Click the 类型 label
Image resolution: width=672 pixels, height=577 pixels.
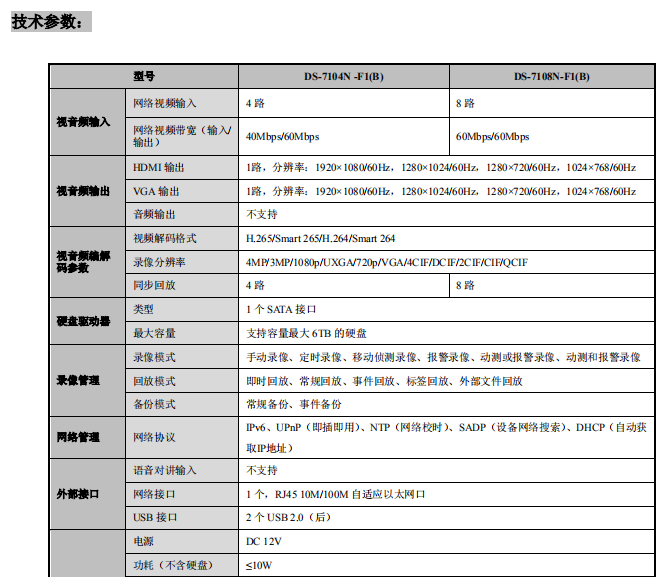click(143, 310)
